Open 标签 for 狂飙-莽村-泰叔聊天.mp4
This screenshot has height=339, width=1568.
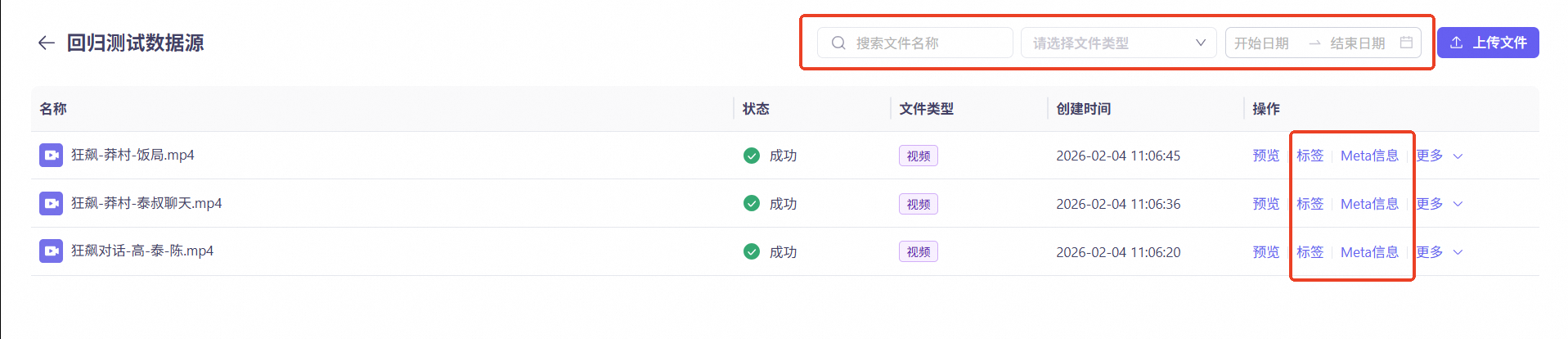(x=1310, y=204)
